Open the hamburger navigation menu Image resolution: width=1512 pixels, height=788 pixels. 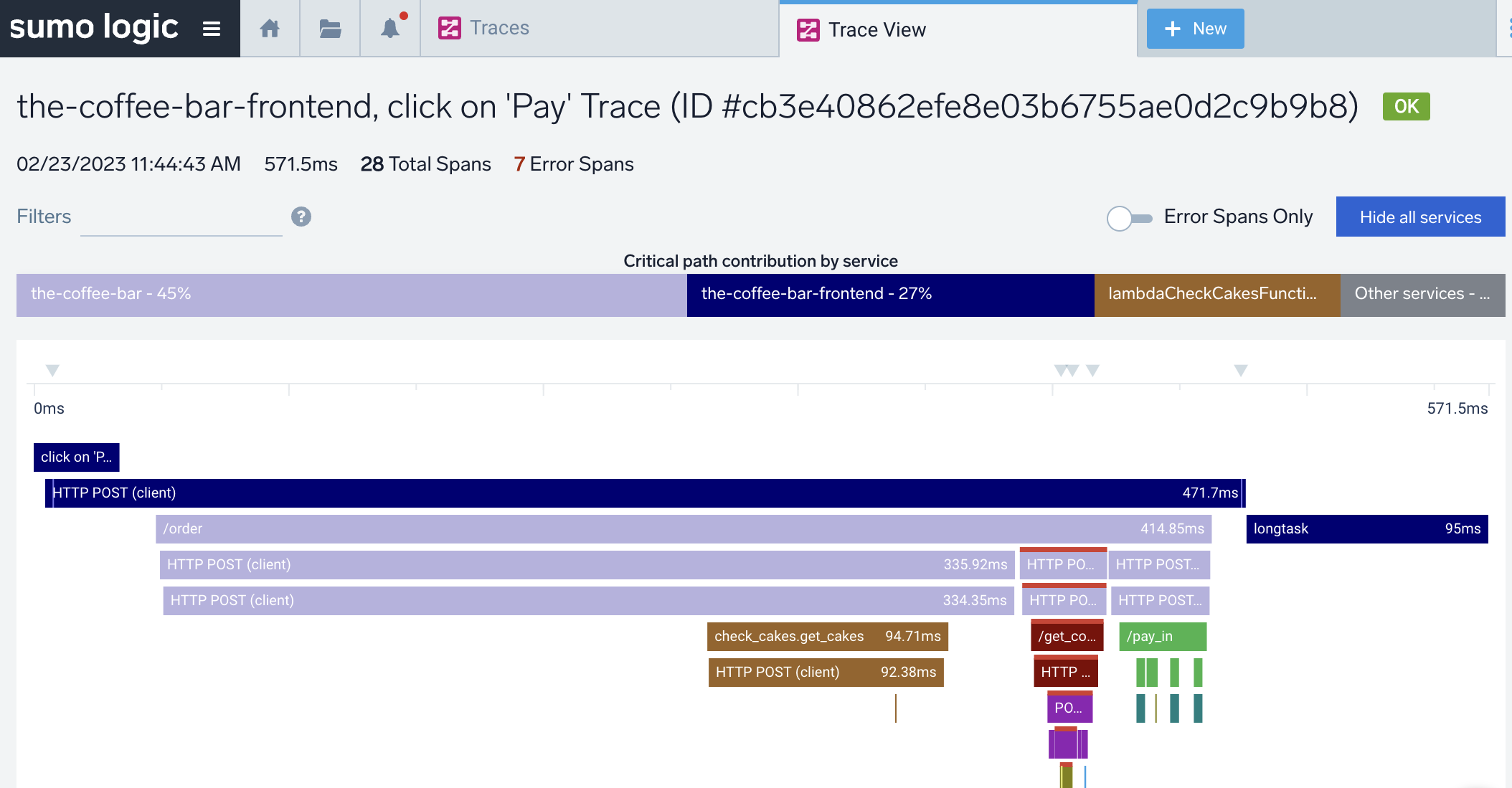211,29
